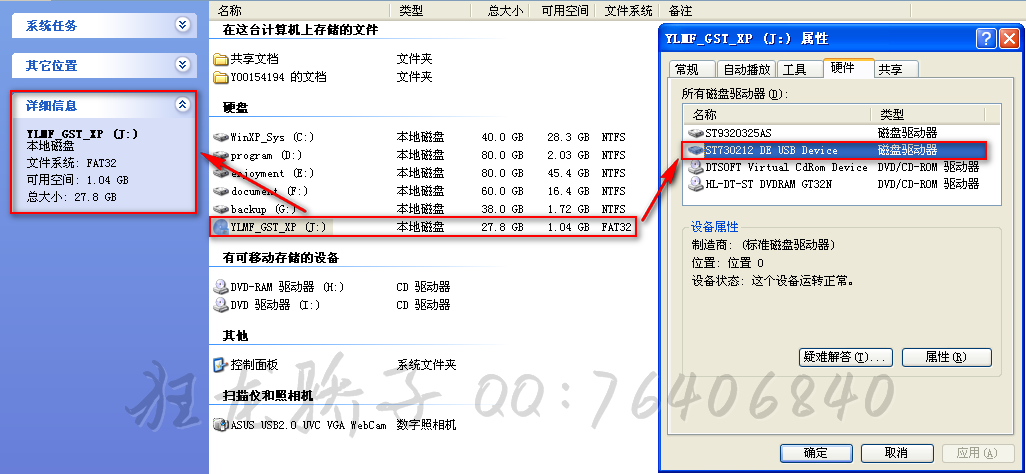Click the 60.0 GB total size value
The image size is (1026, 474).
[x=503, y=191]
